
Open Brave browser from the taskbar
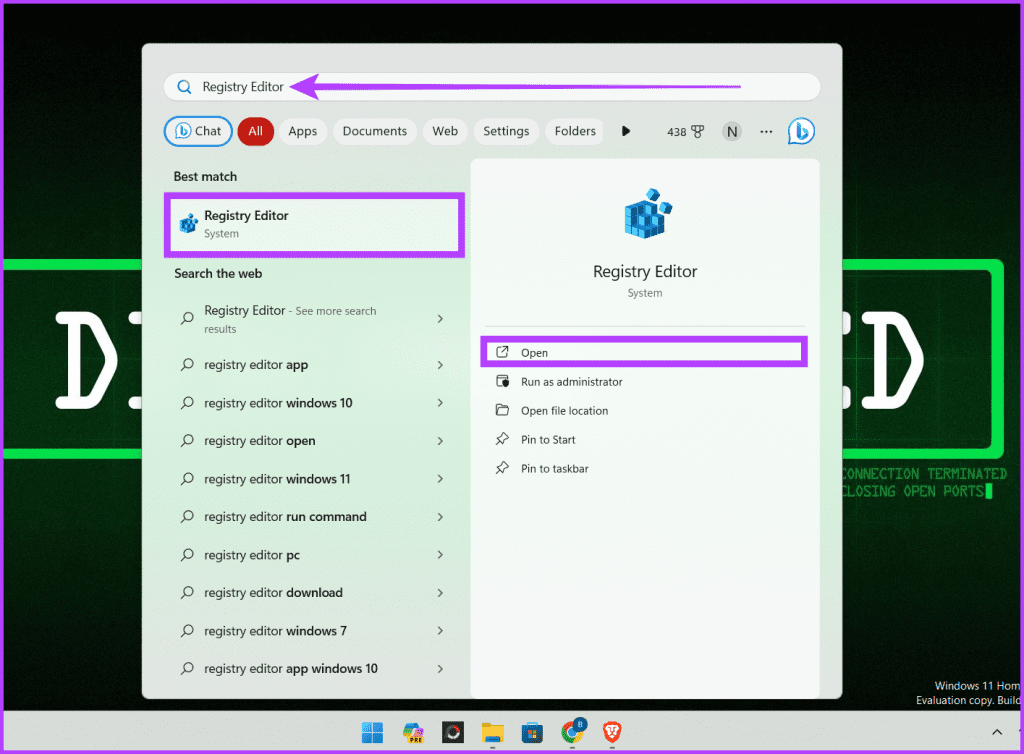612,732
